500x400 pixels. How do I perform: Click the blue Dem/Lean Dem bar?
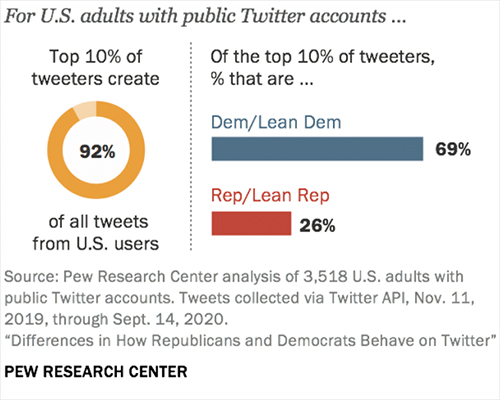(317, 149)
